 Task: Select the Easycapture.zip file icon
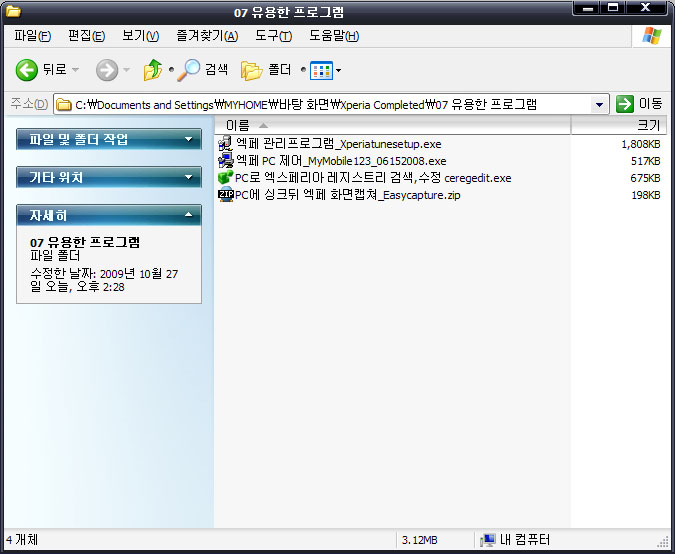tap(225, 194)
